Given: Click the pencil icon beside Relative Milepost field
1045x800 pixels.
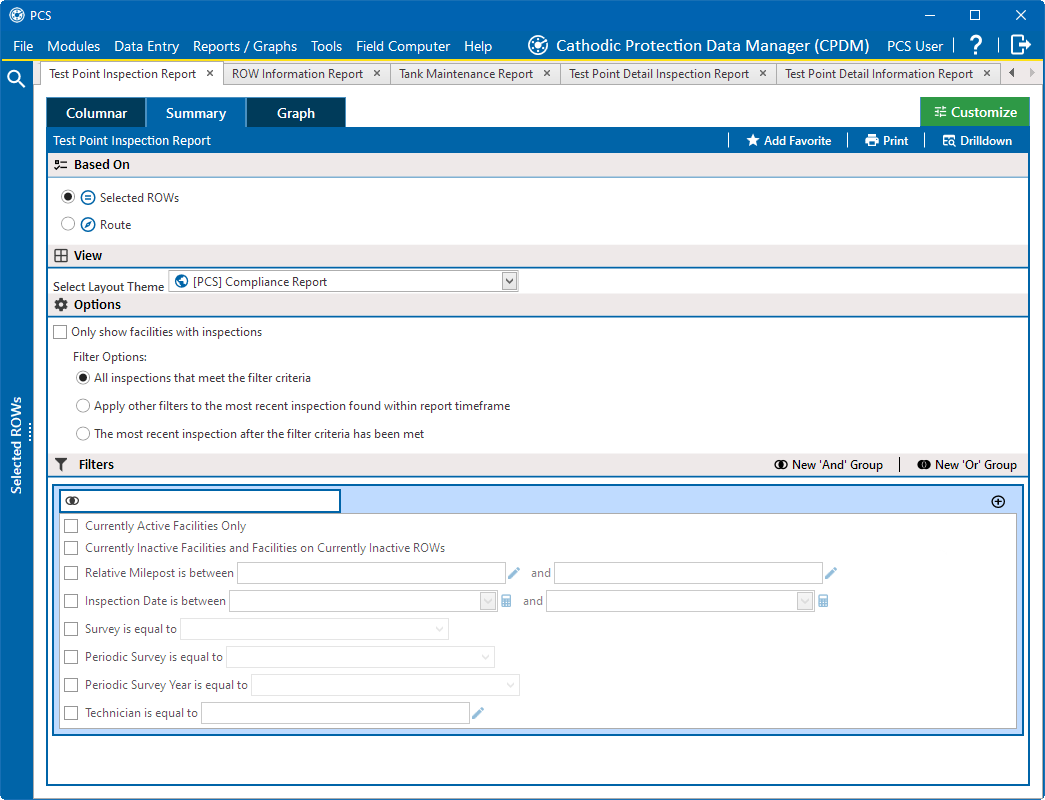Looking at the screenshot, I should [514, 572].
